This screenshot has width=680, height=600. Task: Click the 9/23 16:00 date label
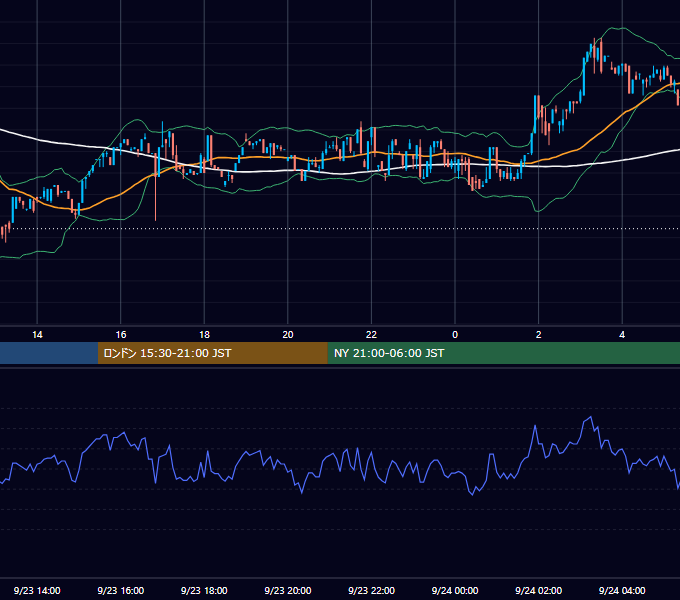pos(121,590)
